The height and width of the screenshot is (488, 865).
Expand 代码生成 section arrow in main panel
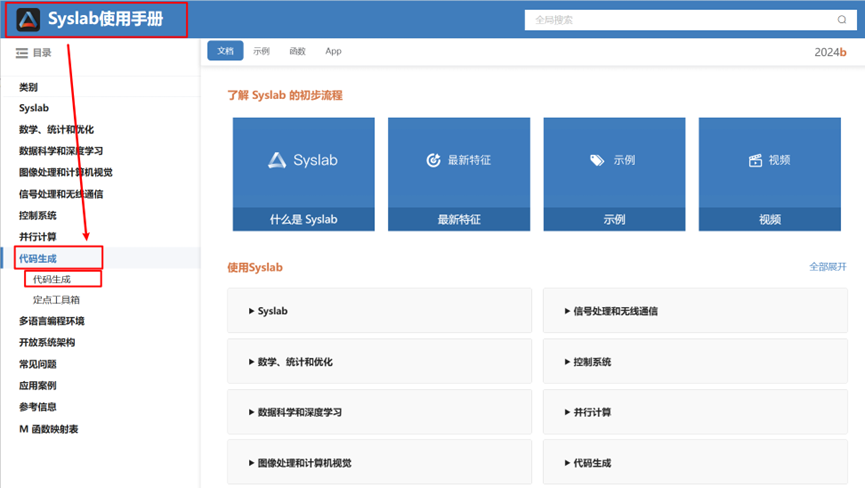tap(567, 463)
